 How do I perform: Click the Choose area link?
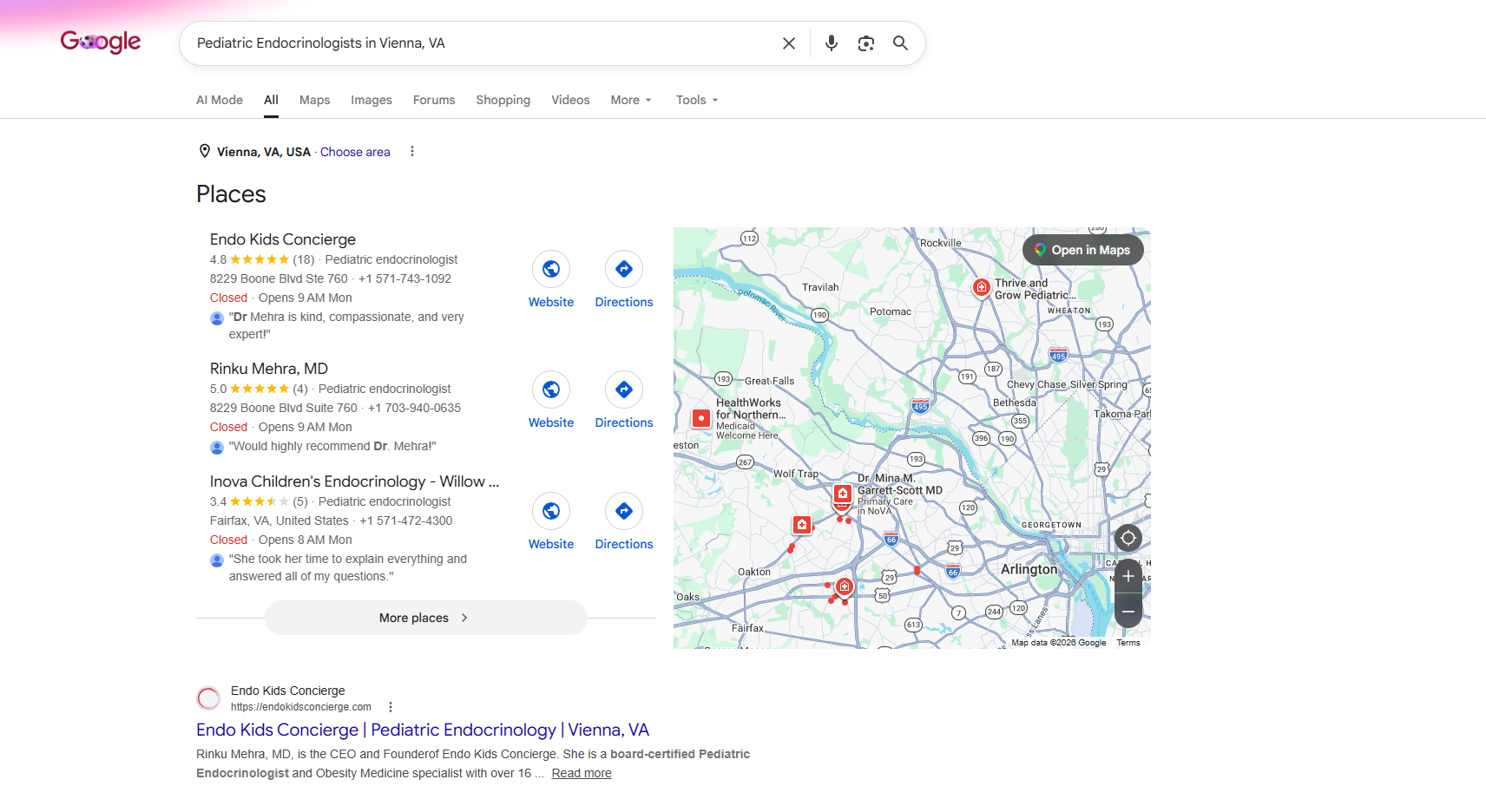tap(355, 152)
